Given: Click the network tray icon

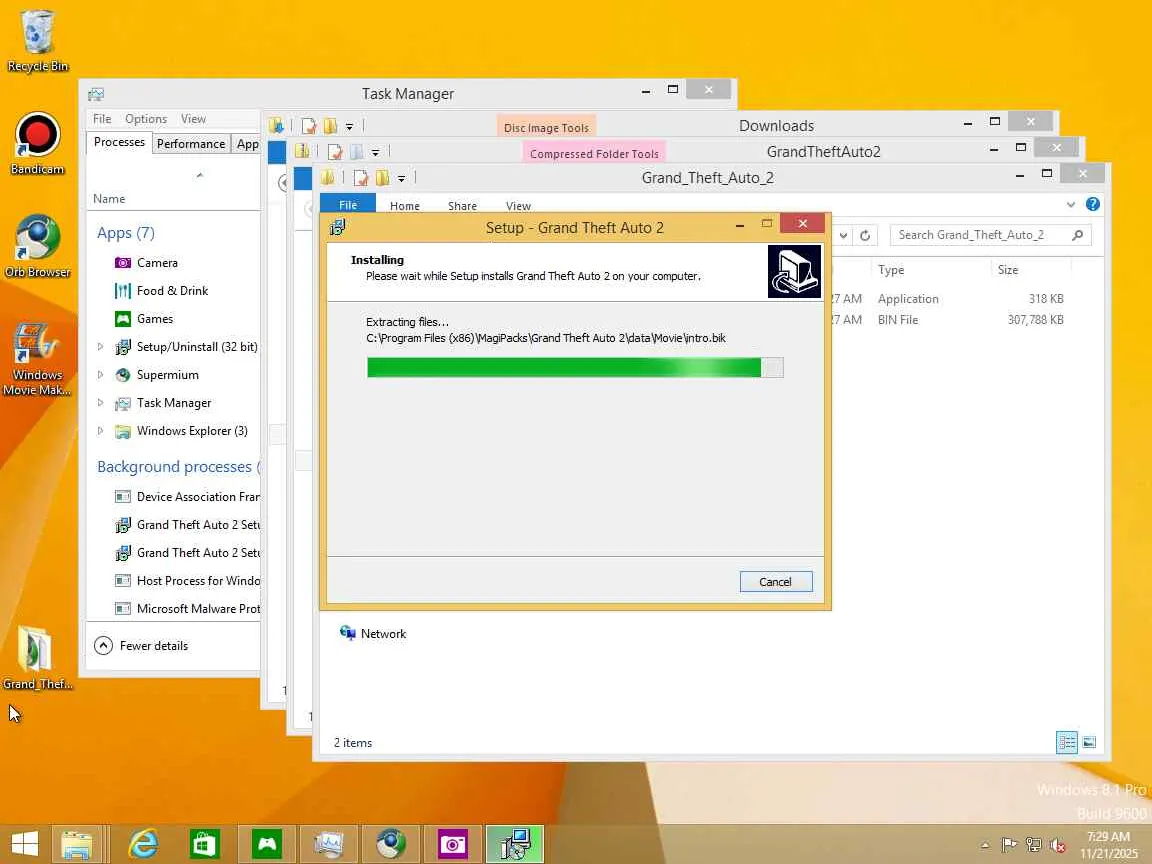Looking at the screenshot, I should point(1034,845).
